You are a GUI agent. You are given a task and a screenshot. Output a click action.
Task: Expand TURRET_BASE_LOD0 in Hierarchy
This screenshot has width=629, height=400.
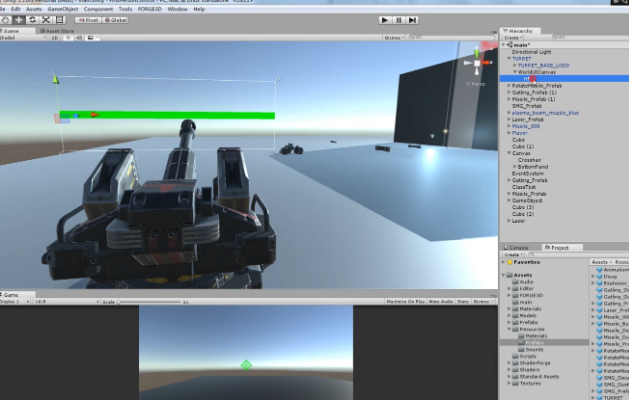point(515,65)
